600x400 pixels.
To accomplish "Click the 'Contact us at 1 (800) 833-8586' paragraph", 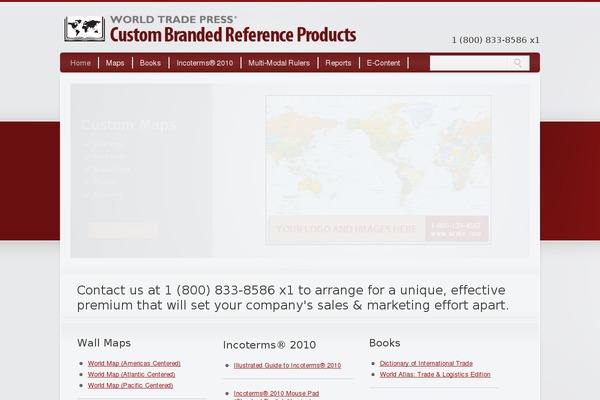I will click(x=293, y=297).
